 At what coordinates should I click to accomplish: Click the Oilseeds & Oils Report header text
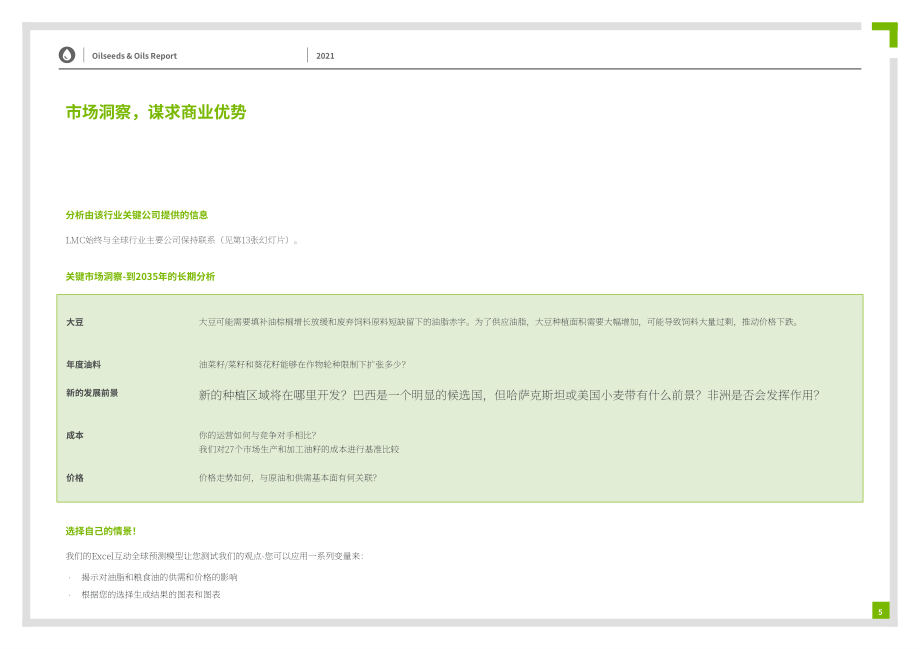point(134,56)
